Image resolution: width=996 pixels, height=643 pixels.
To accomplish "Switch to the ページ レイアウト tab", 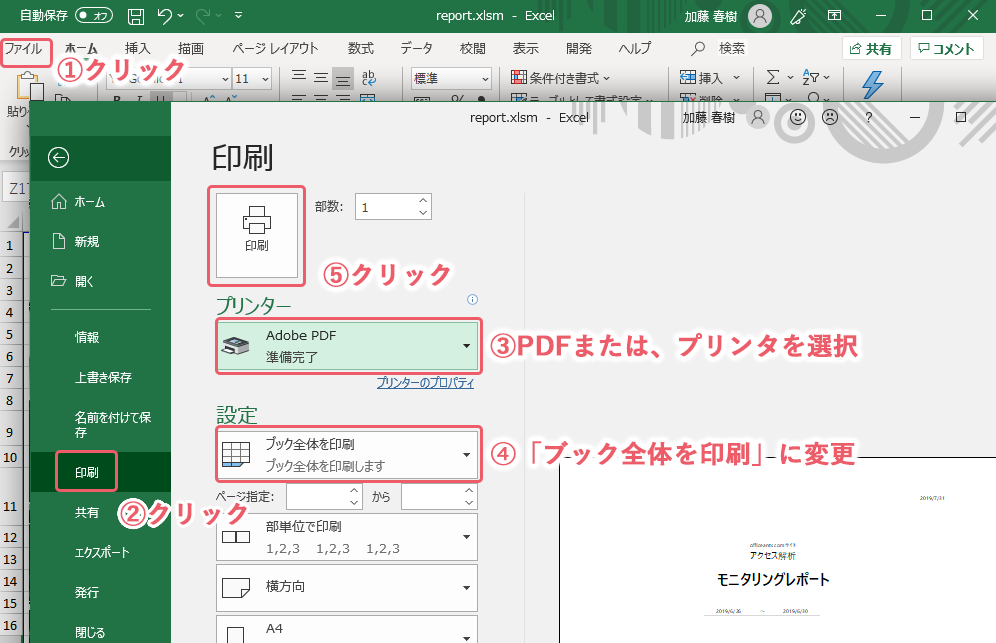I will pos(275,48).
